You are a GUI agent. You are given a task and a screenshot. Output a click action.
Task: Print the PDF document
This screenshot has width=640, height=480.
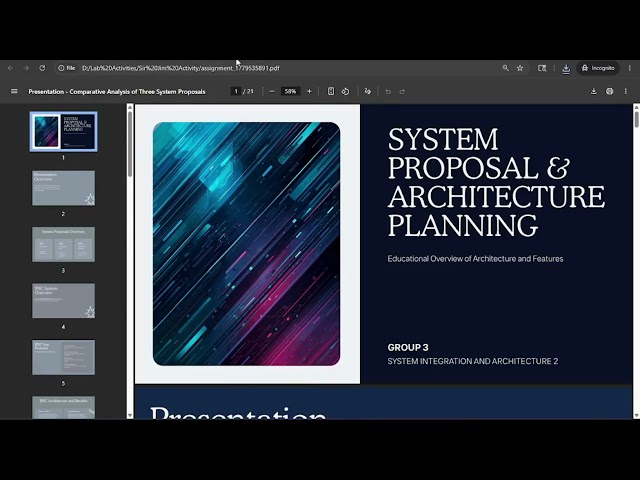[609, 91]
